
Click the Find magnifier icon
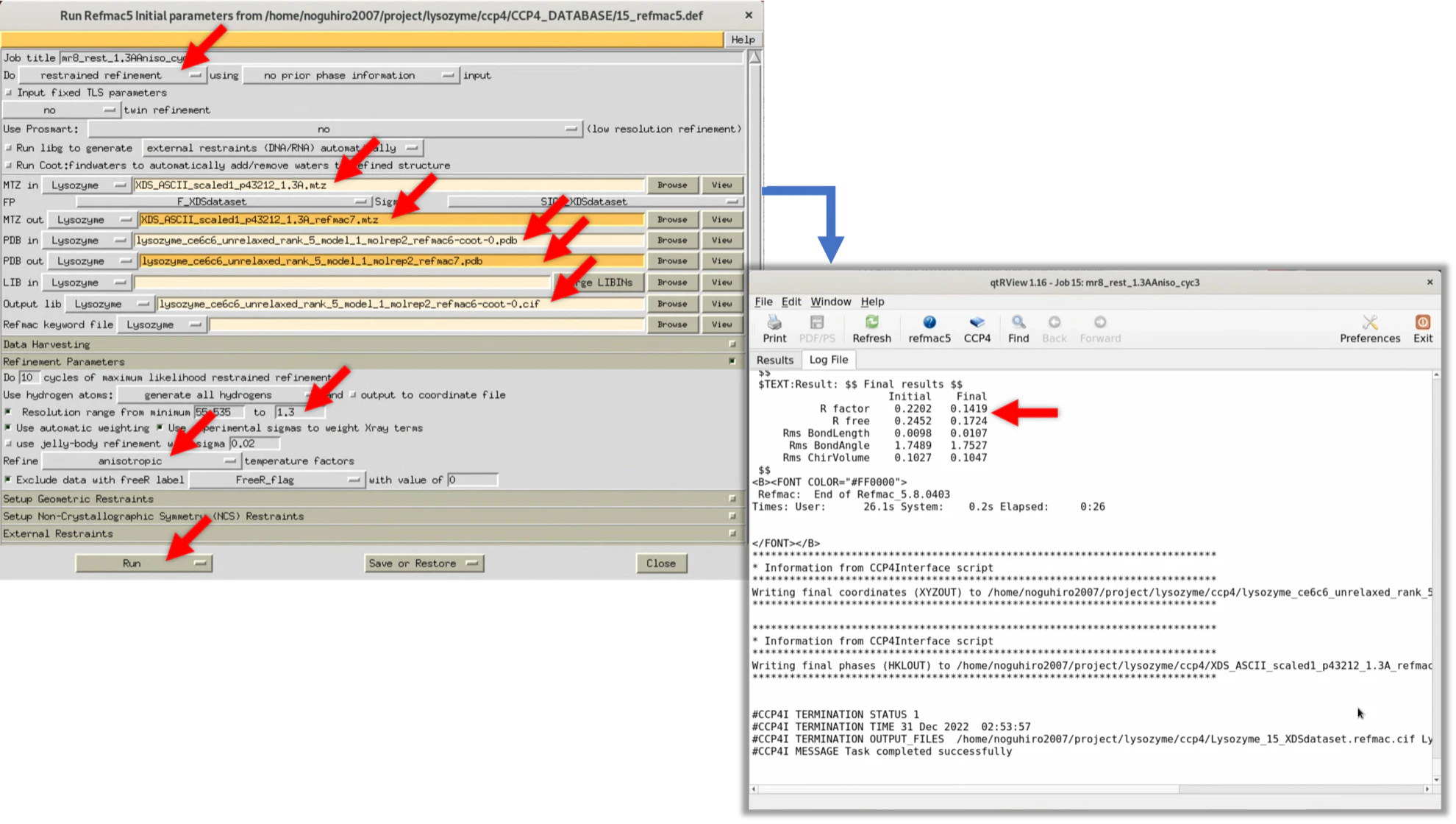[1018, 322]
